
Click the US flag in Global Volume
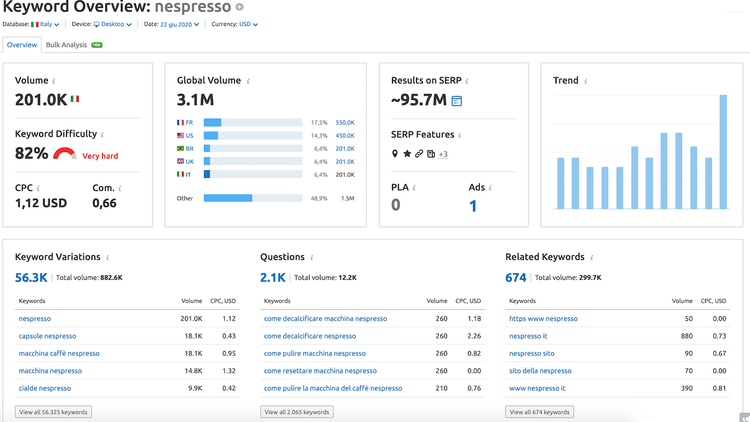pyautogui.click(x=180, y=135)
